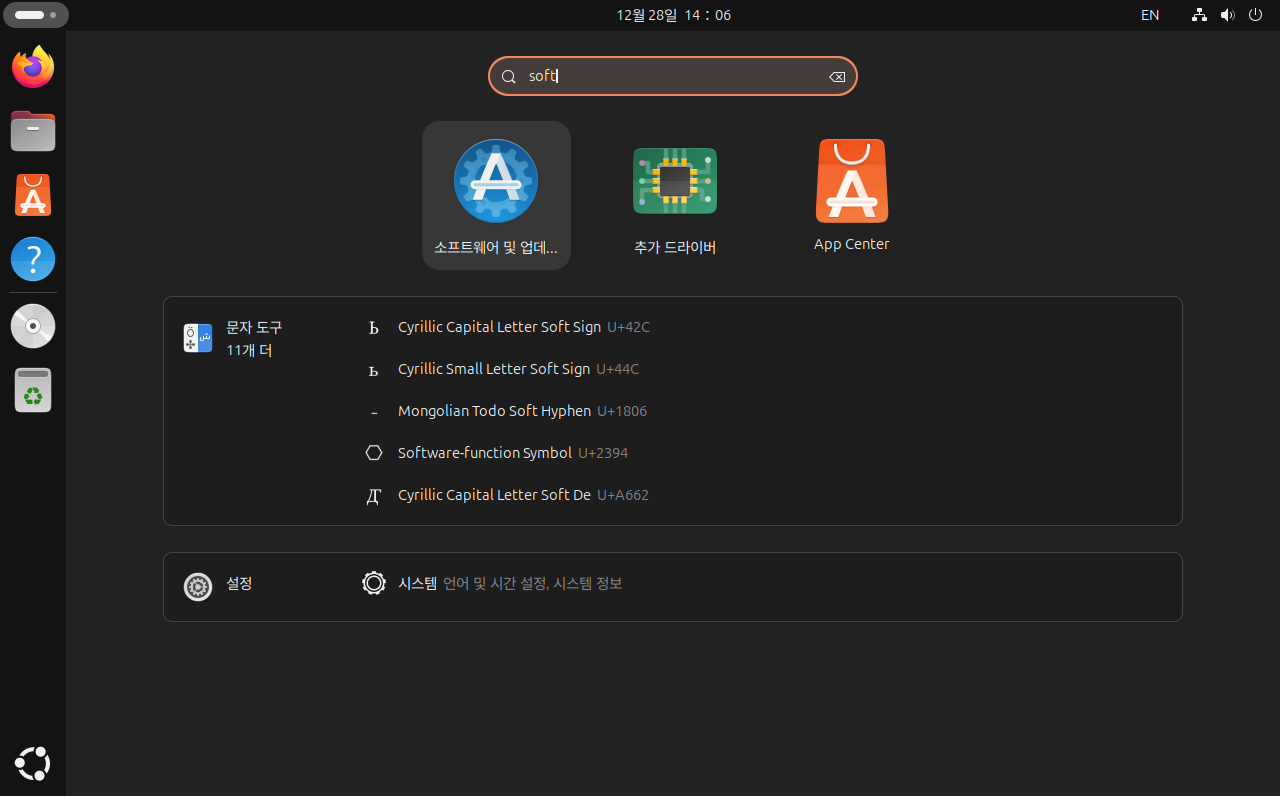The image size is (1280, 796).
Task: Show '11개 더' more character results
Action: click(x=249, y=350)
